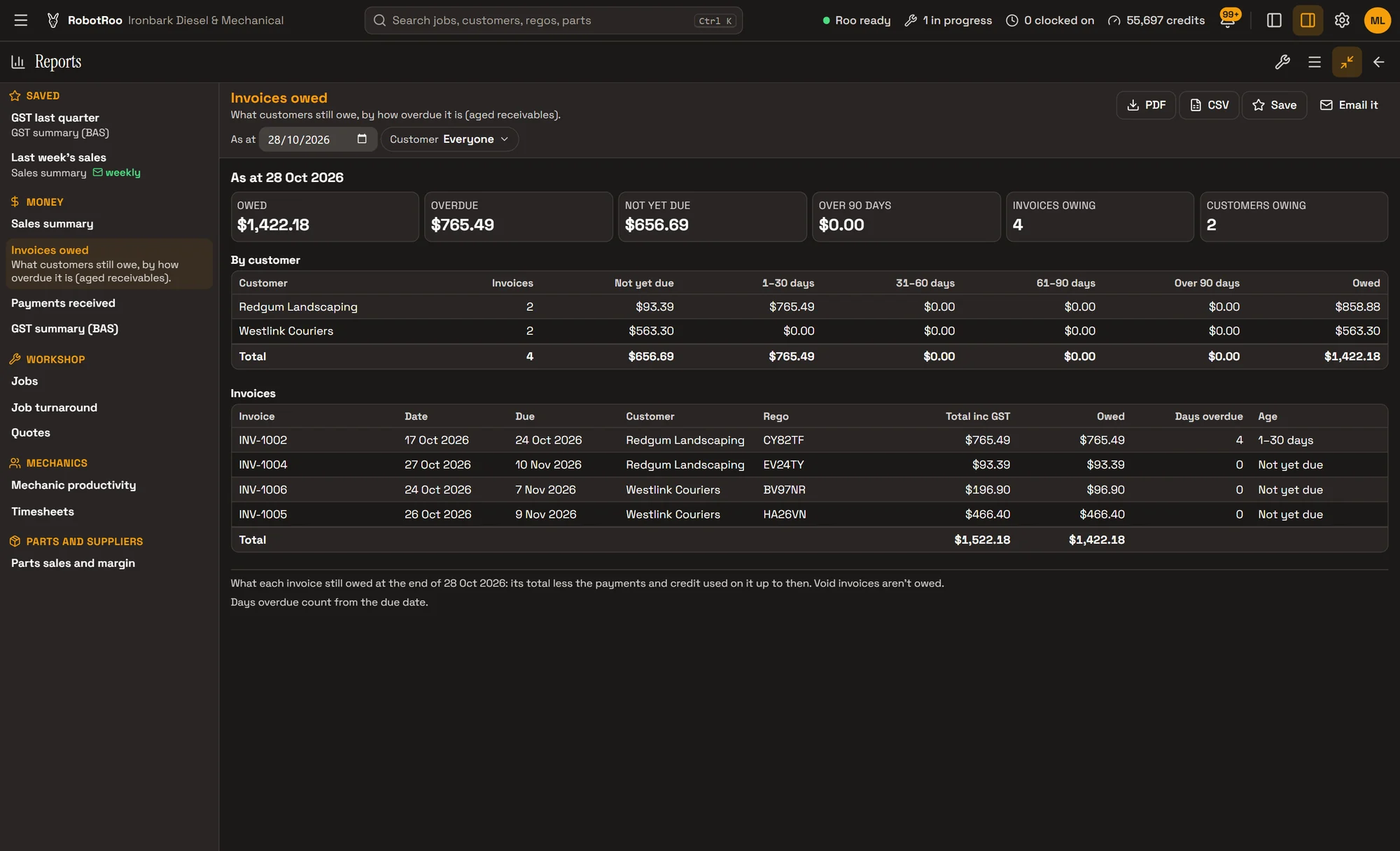Click rego BV97NR in invoices table
Image resolution: width=1400 pixels, height=851 pixels.
pyautogui.click(x=784, y=490)
